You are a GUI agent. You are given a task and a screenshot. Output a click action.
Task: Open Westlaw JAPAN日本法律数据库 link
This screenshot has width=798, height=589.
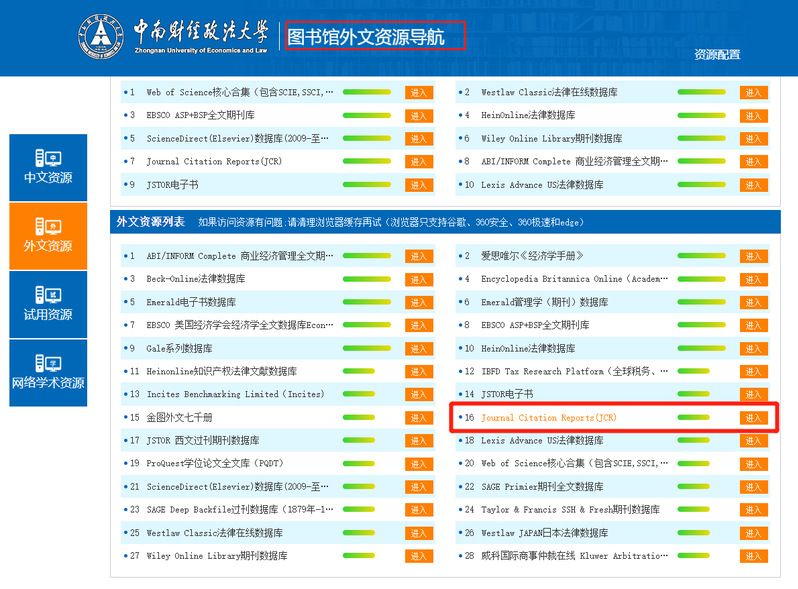558,533
